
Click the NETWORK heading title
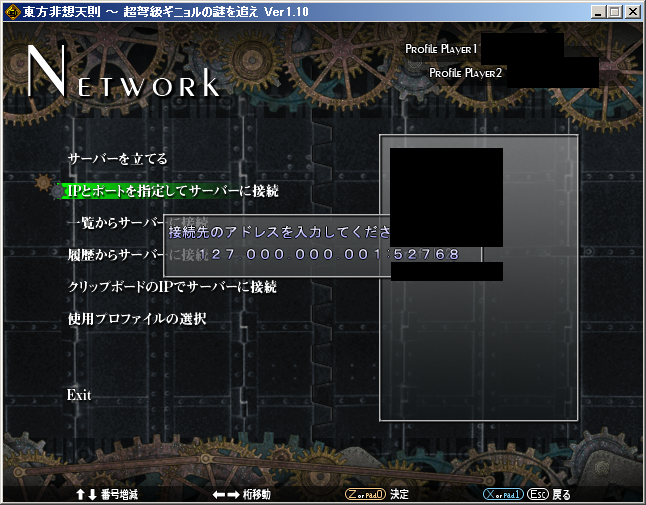click(x=123, y=72)
